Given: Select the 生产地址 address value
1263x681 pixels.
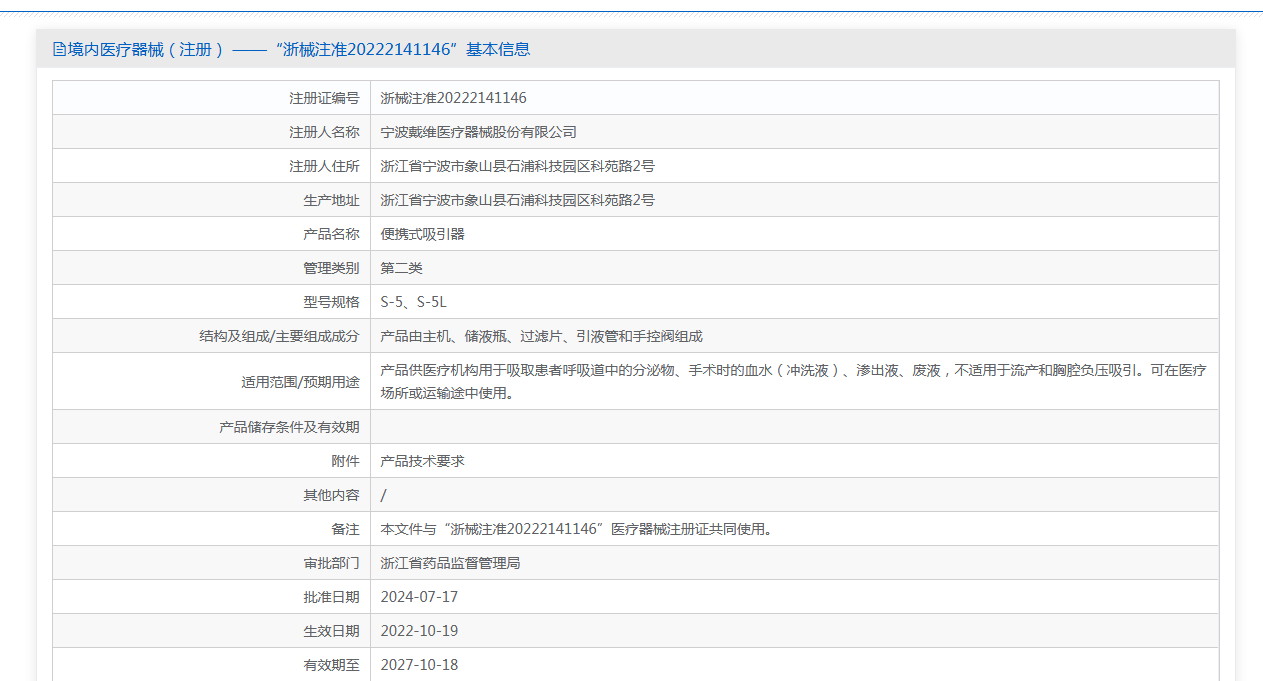Looking at the screenshot, I should (x=518, y=200).
